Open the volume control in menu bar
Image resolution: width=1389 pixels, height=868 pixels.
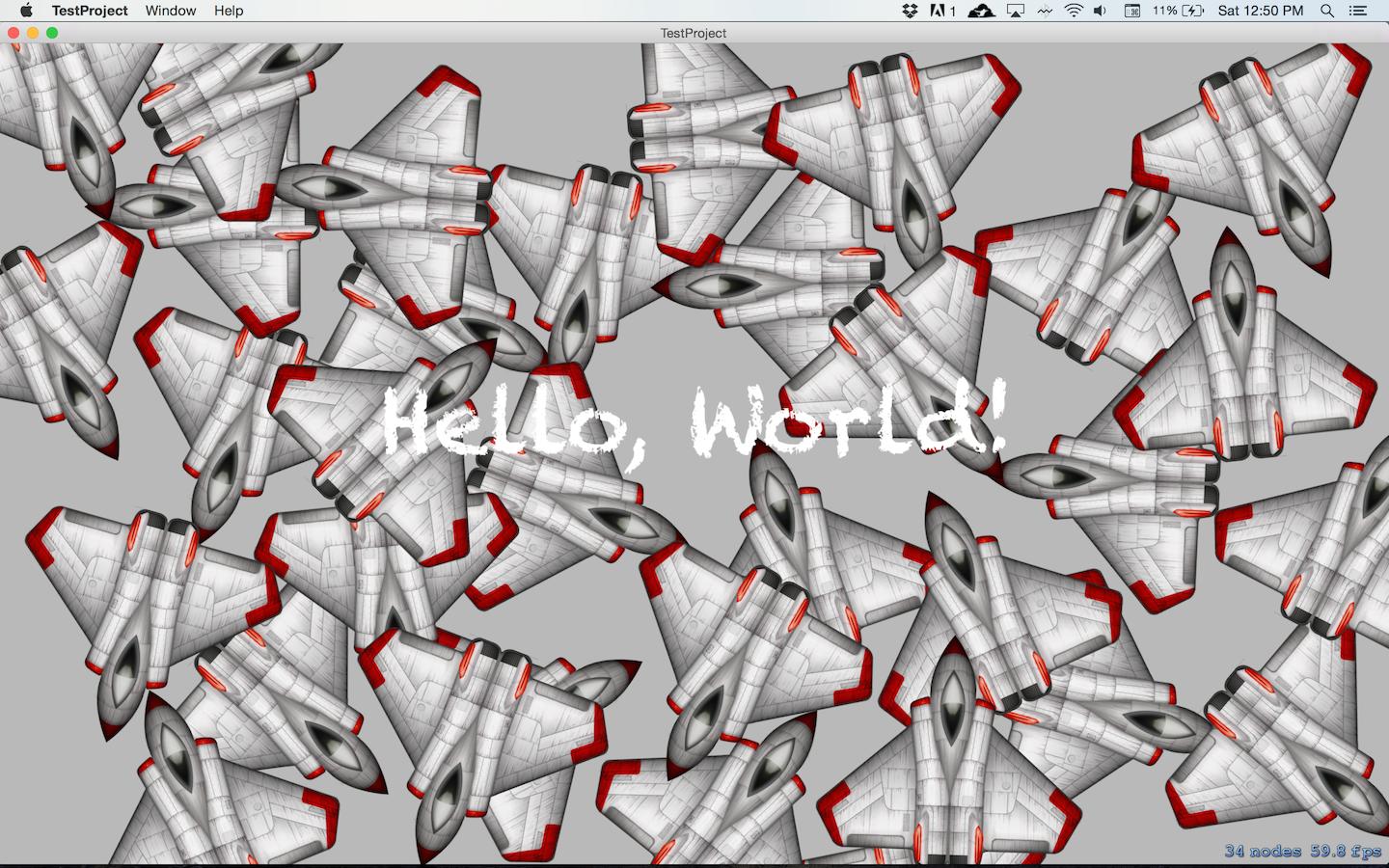[1101, 11]
